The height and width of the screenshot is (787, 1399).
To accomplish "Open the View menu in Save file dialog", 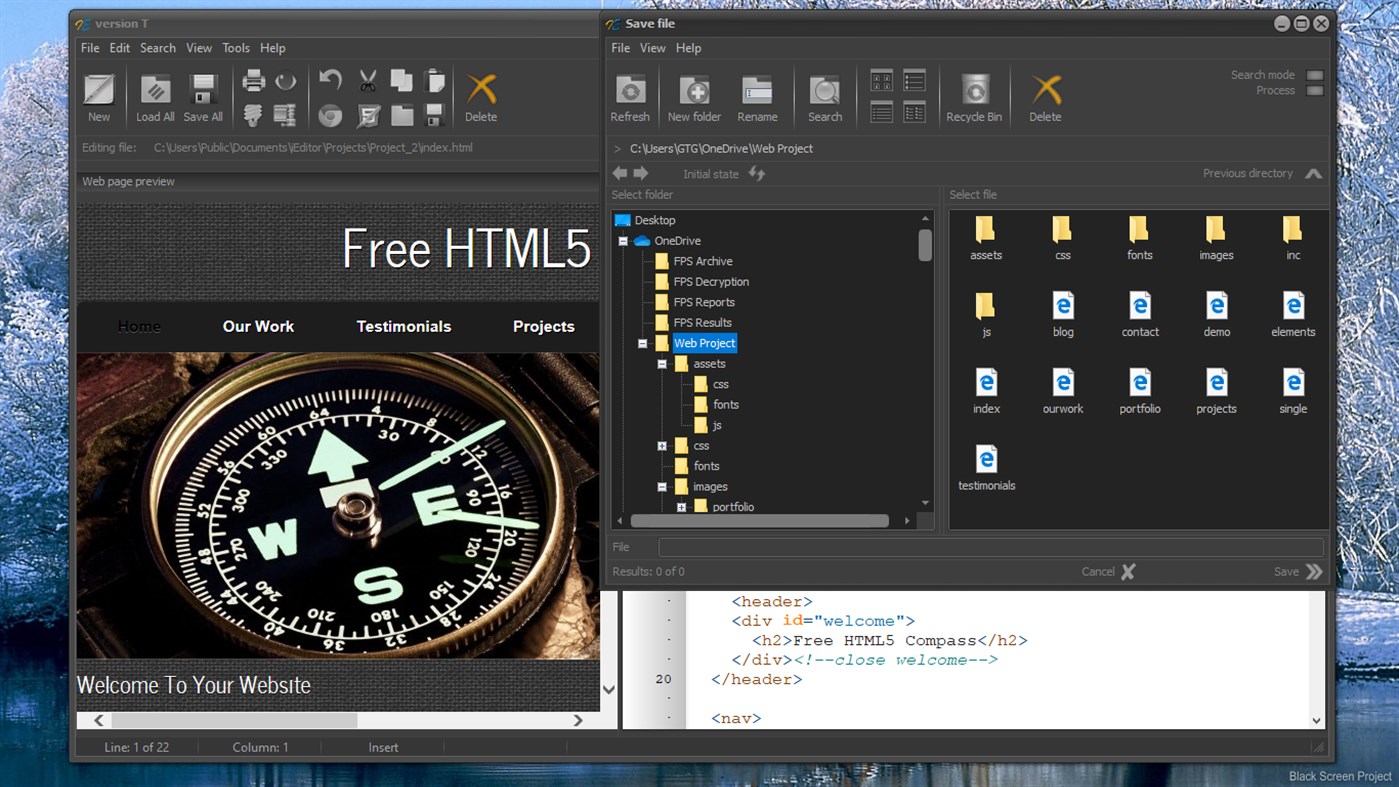I will 652,48.
